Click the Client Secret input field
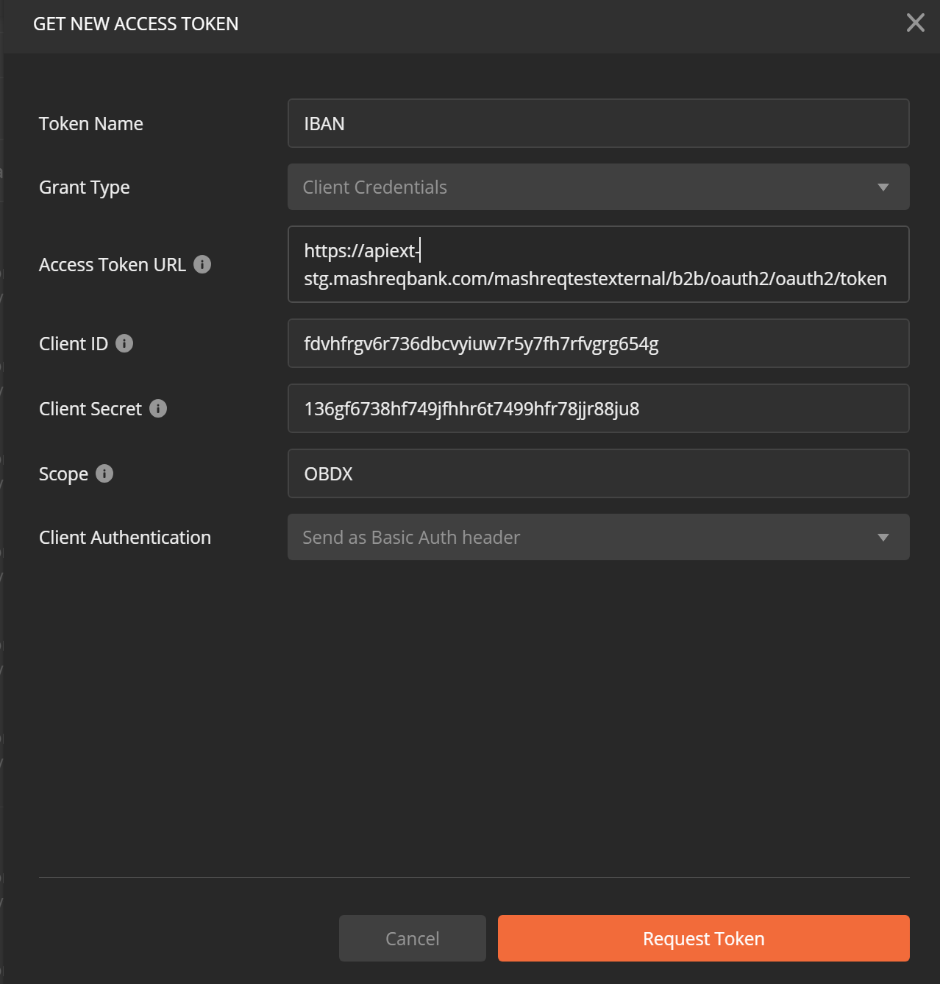Image resolution: width=940 pixels, height=984 pixels. [597, 408]
